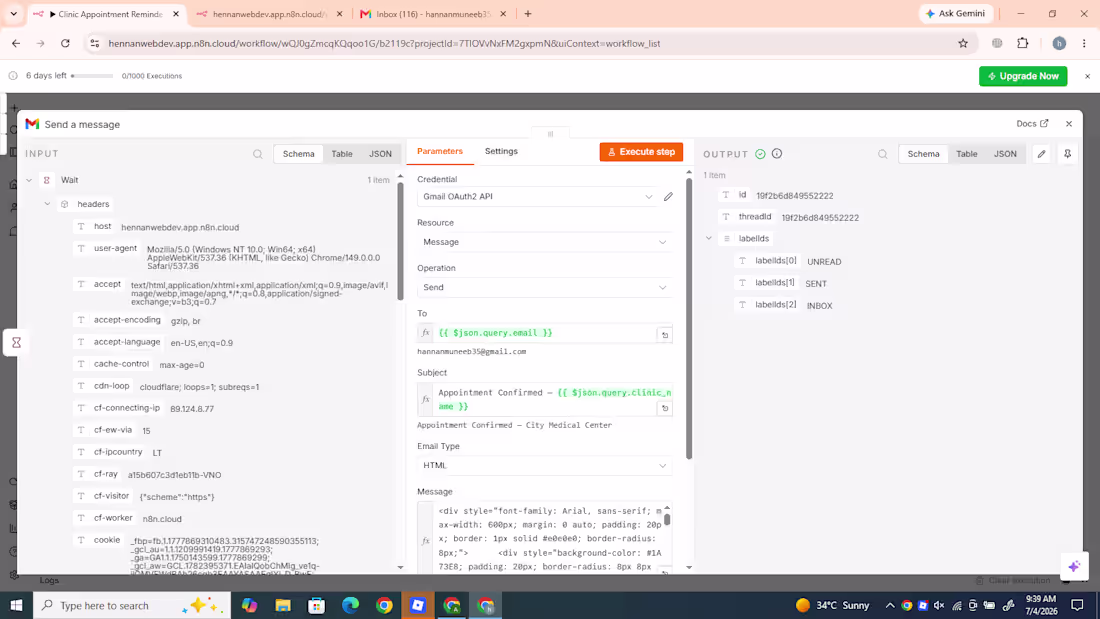
Task: Click the parameters panel scrollbar
Action: click(x=689, y=319)
